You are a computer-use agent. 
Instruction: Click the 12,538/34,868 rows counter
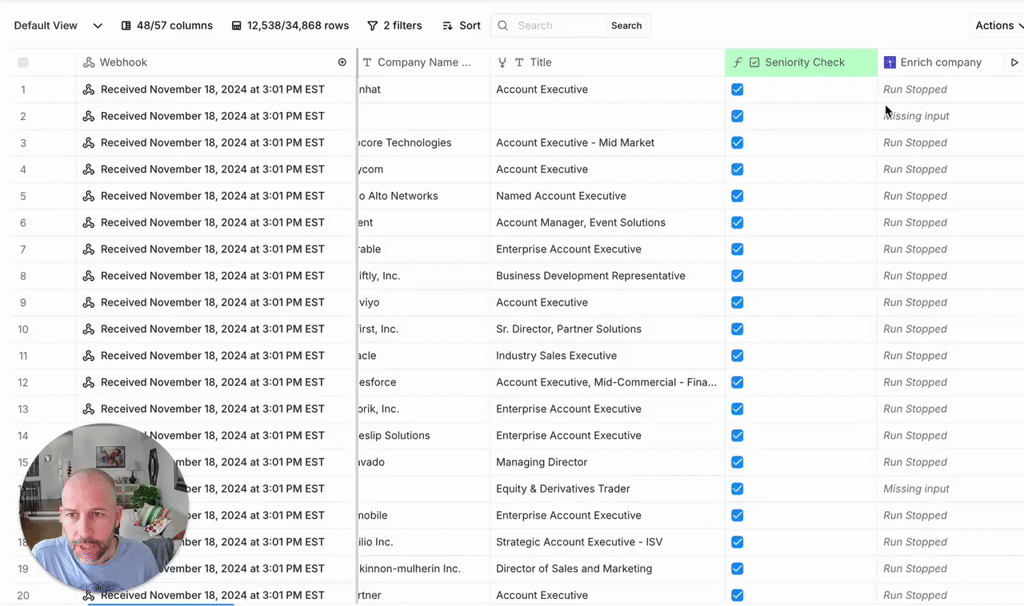point(290,26)
